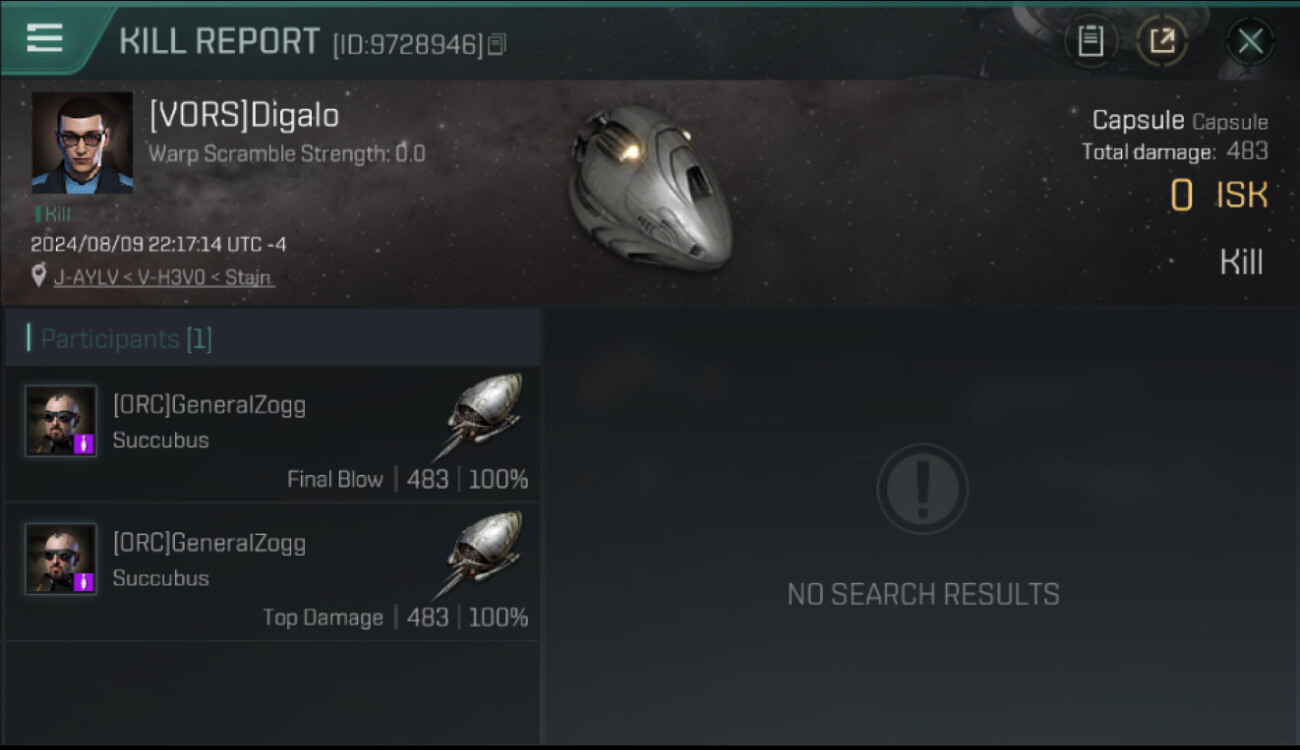Image resolution: width=1300 pixels, height=750 pixels.
Task: Click the Capsule ship image
Action: tap(650, 188)
